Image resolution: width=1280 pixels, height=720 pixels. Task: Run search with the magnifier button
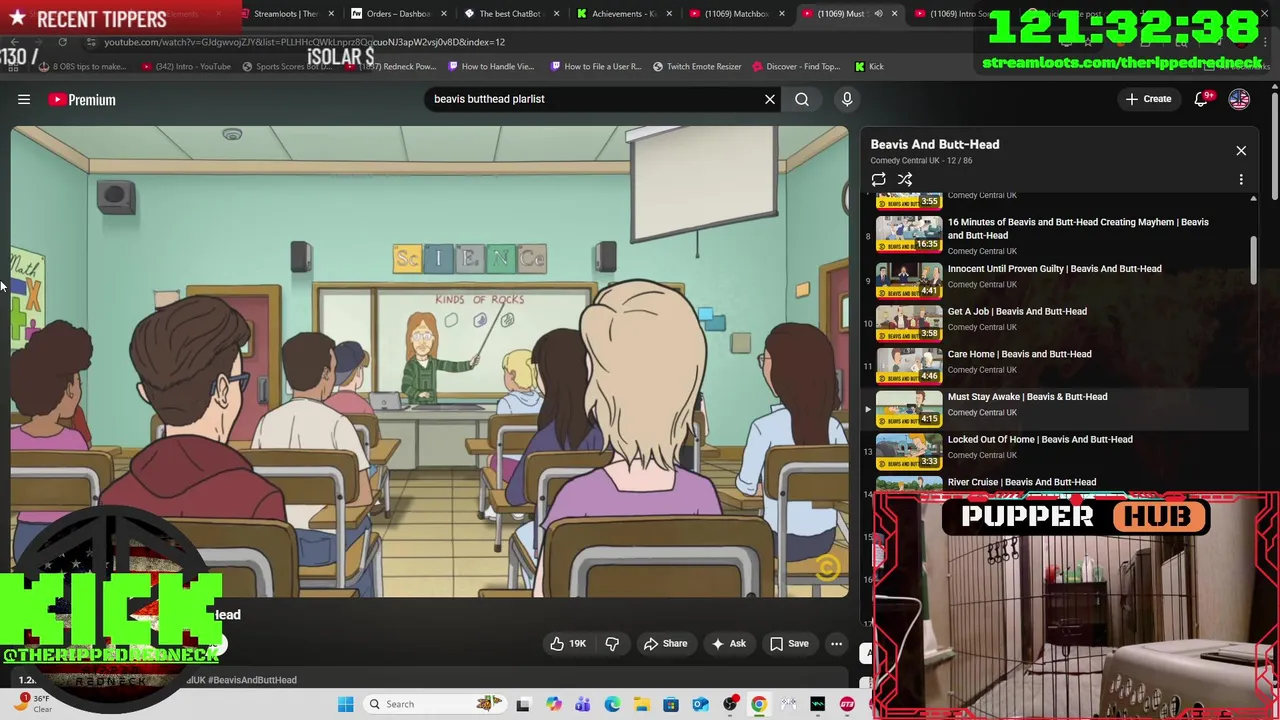802,99
